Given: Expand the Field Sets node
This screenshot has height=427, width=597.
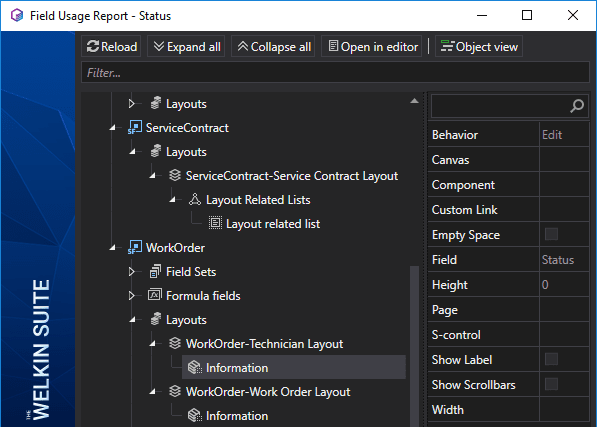Looking at the screenshot, I should click(x=132, y=272).
